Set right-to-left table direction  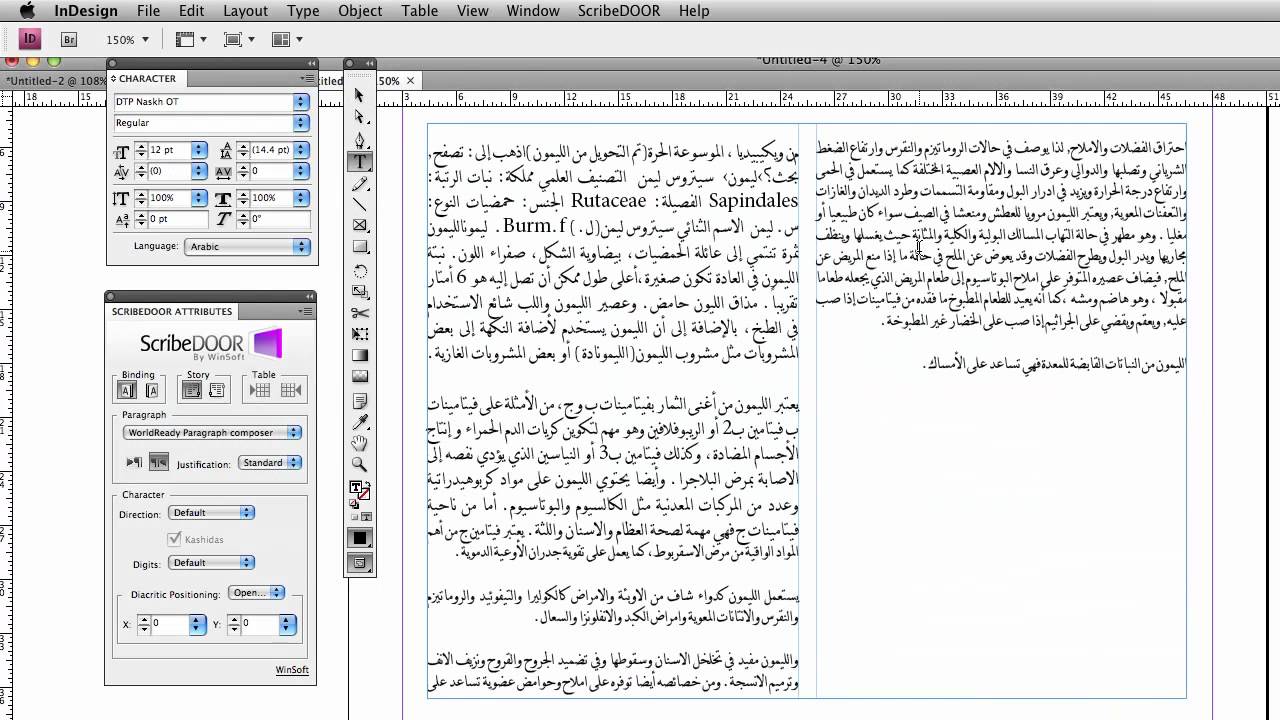290,391
